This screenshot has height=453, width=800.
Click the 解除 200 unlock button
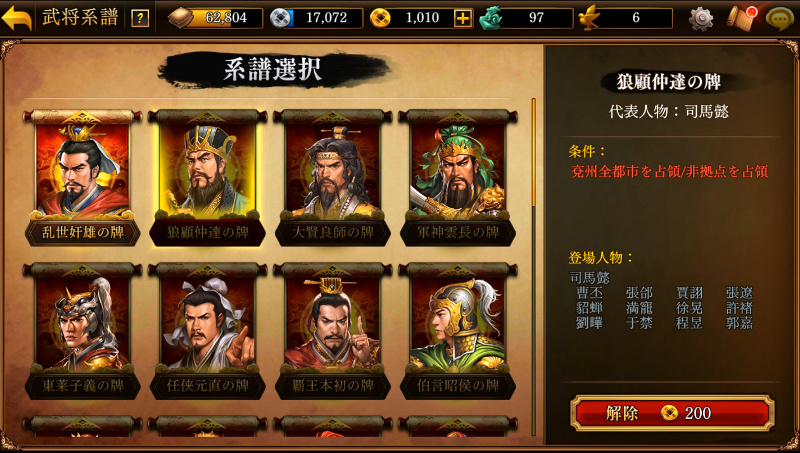coord(672,413)
